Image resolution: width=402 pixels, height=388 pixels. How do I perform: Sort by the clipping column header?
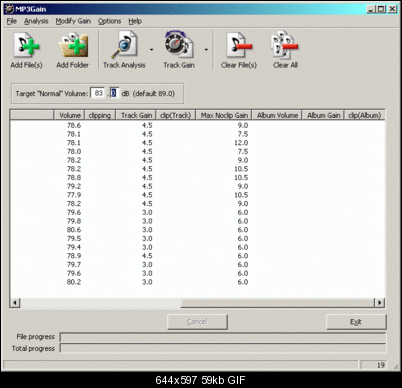pos(100,115)
